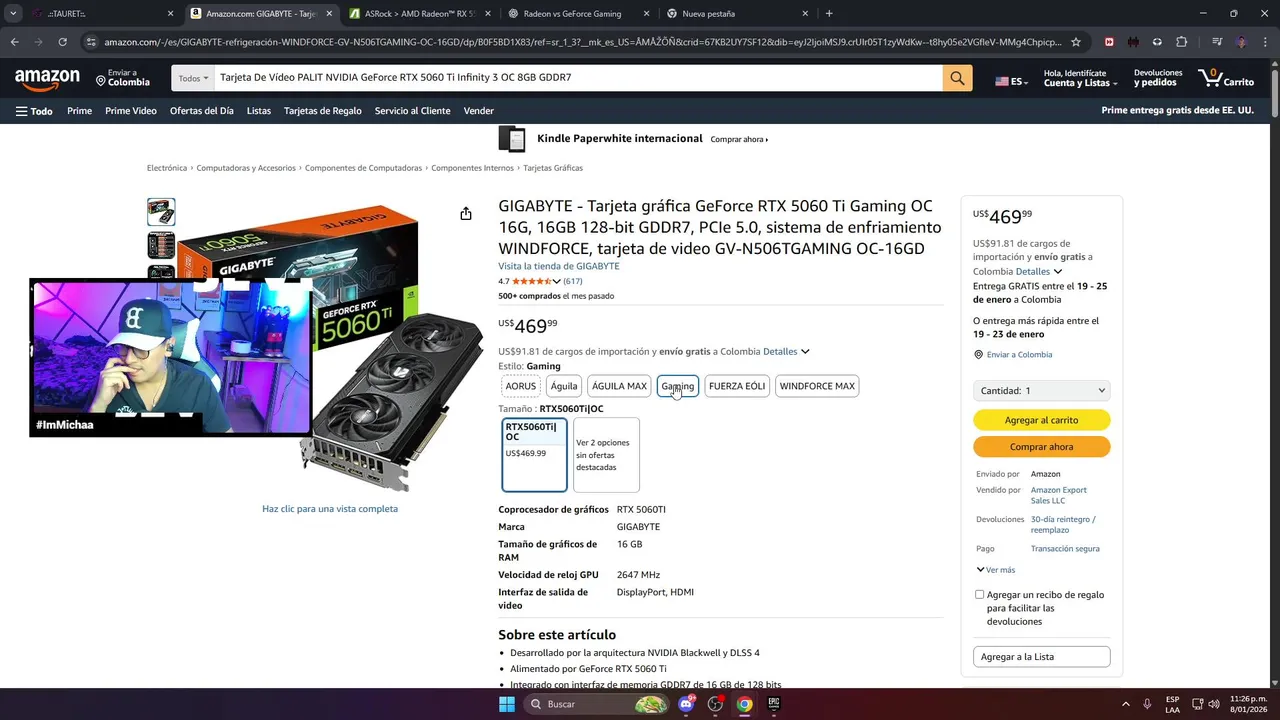
Task: Click Agregar a la Lista button
Action: [x=1041, y=657]
